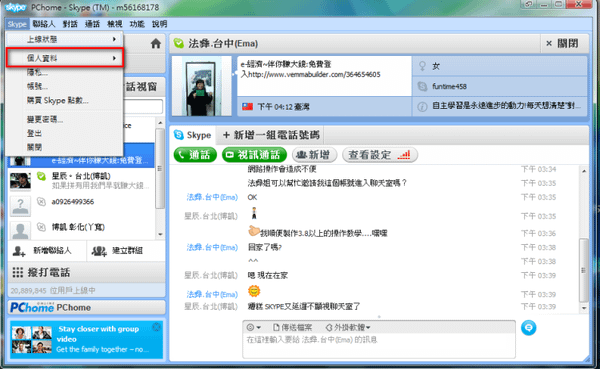
Task: Go to the Skype Home icon
Action: [x=155, y=44]
